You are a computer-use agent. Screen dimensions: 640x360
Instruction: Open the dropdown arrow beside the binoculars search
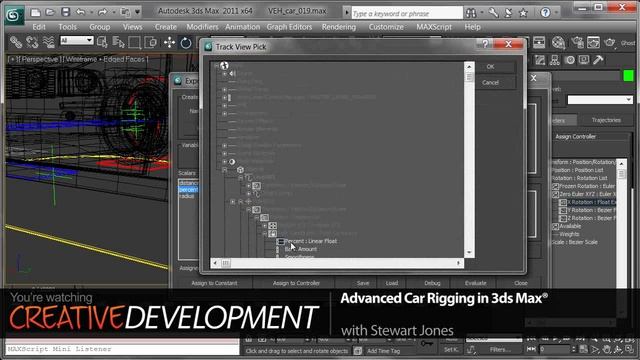(482, 13)
